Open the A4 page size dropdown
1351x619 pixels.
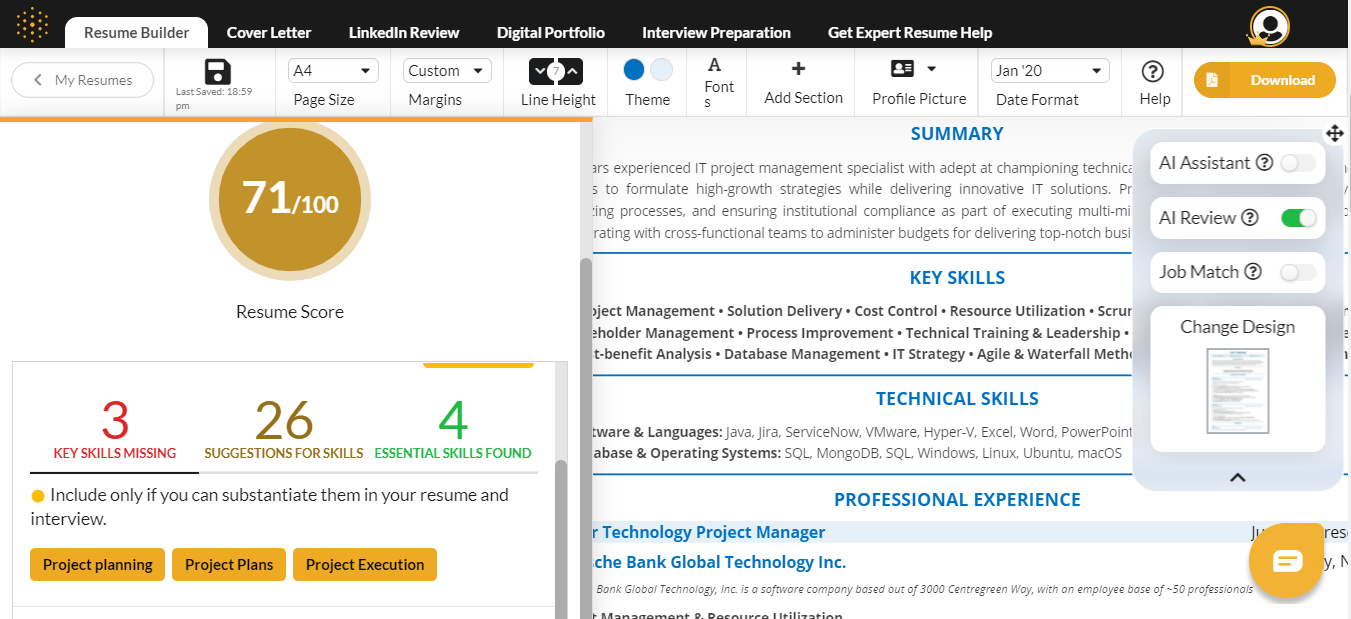(332, 71)
